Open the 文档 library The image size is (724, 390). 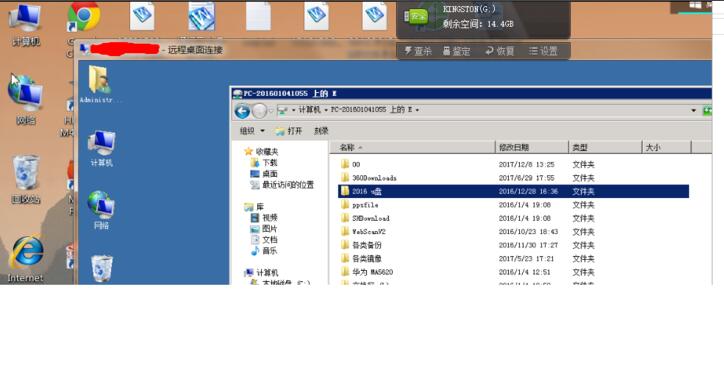pos(264,240)
